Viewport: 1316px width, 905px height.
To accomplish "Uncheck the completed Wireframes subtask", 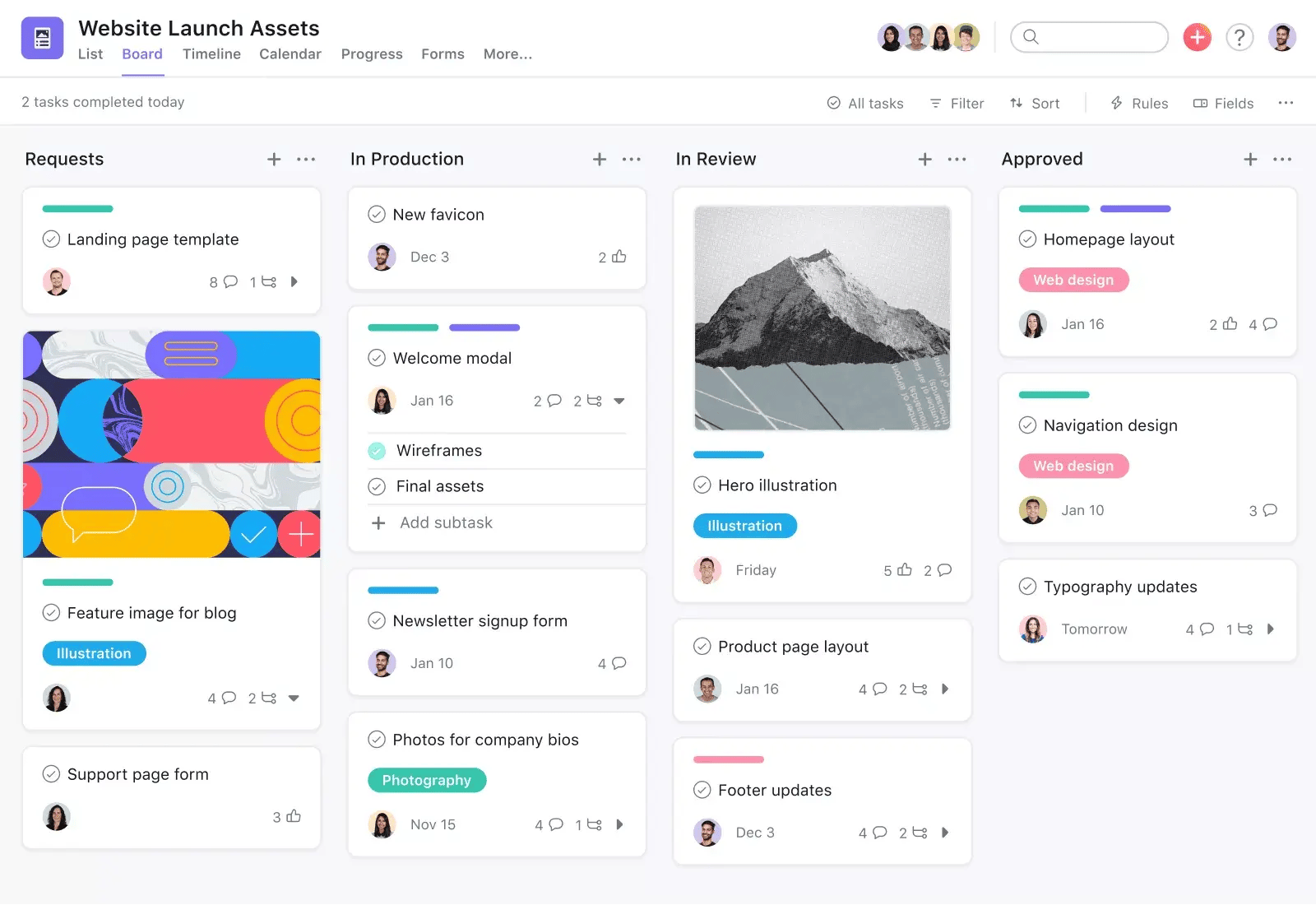I will 377,451.
